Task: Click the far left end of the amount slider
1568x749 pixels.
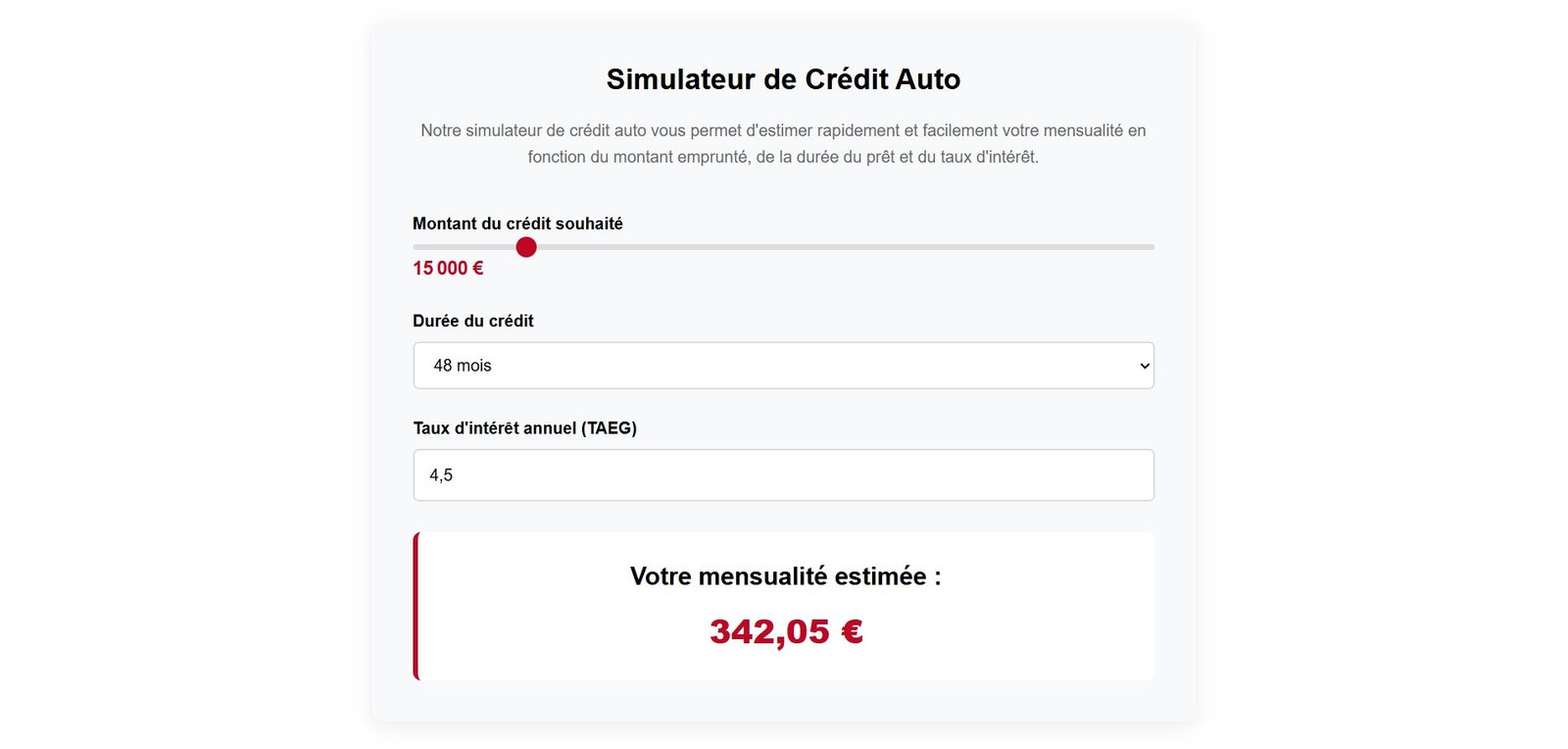Action: (x=416, y=247)
